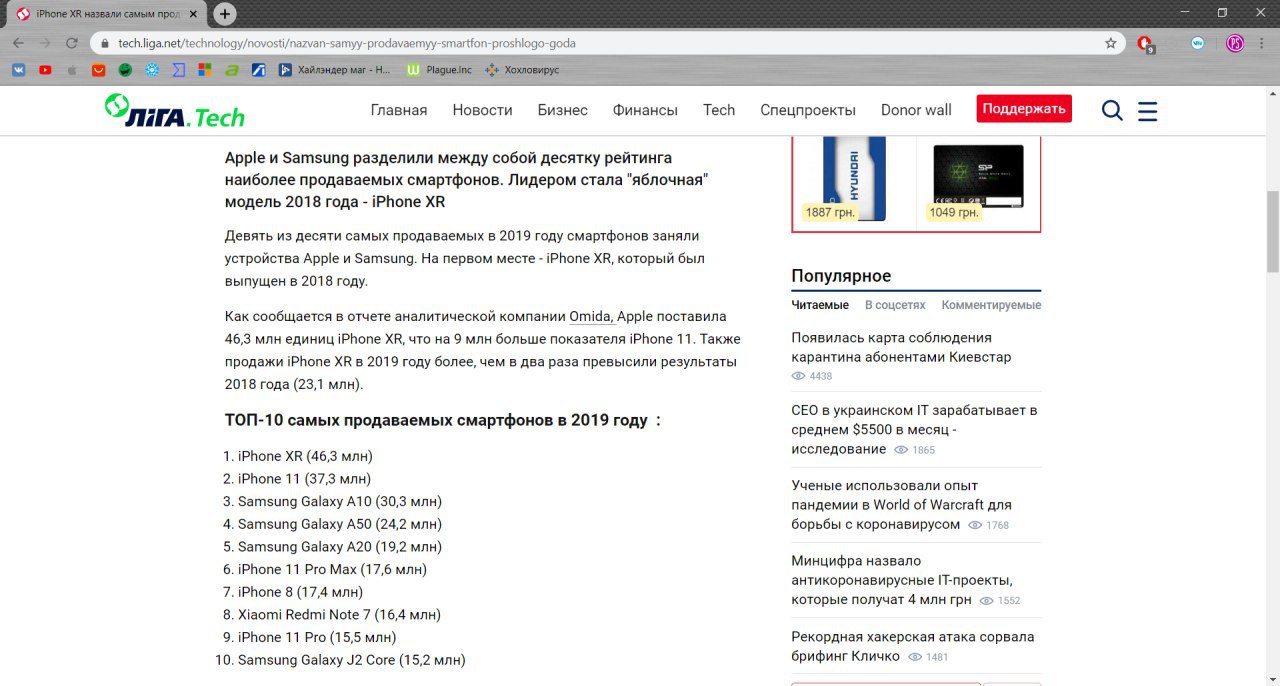Viewport: 1280px width, 686px height.
Task: Open the Apple bookmark icon
Action: 72,70
